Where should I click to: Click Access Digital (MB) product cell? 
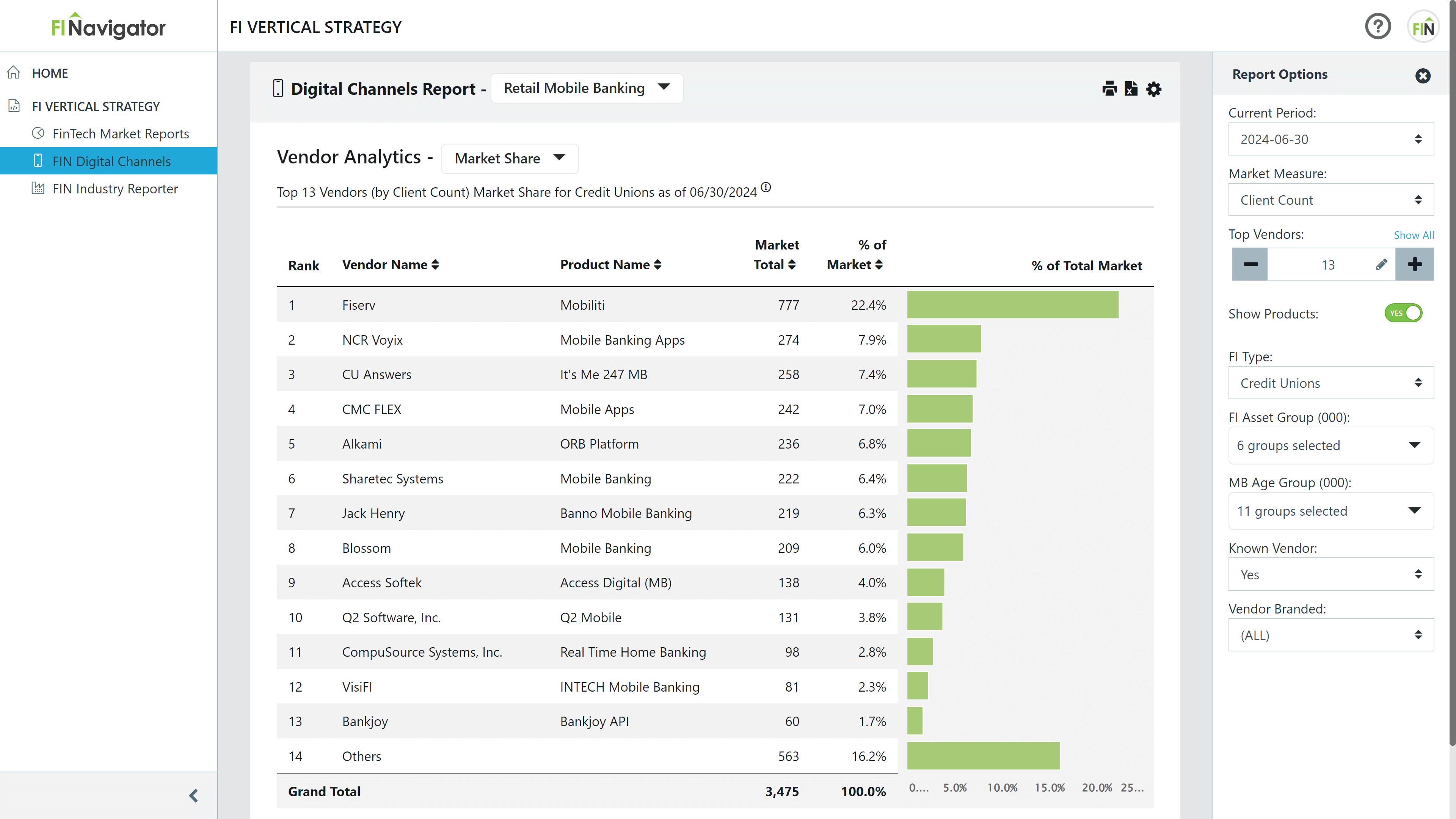[x=615, y=583]
